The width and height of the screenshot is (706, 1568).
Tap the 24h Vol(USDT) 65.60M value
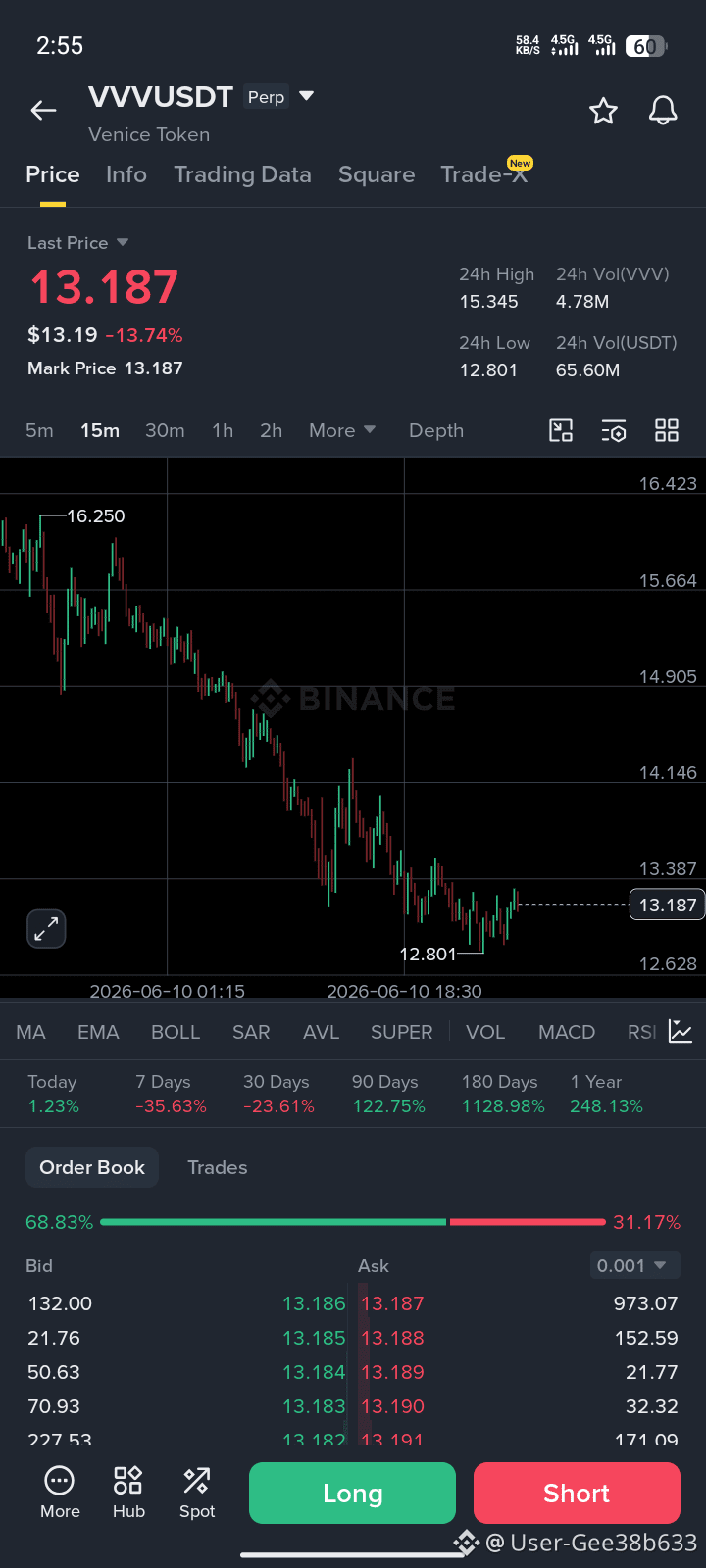pos(587,370)
